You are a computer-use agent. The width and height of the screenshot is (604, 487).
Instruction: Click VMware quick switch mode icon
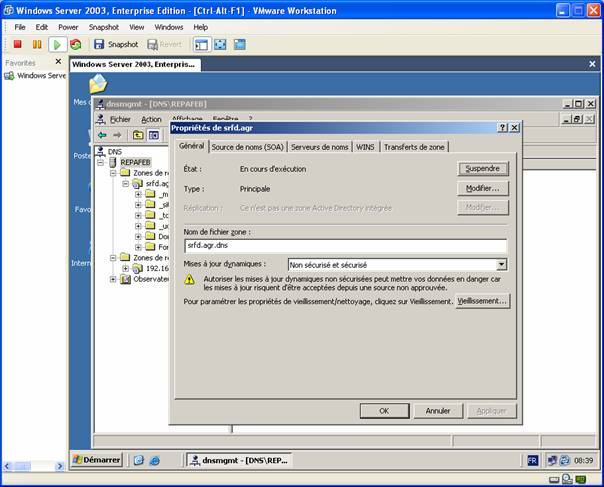240,44
